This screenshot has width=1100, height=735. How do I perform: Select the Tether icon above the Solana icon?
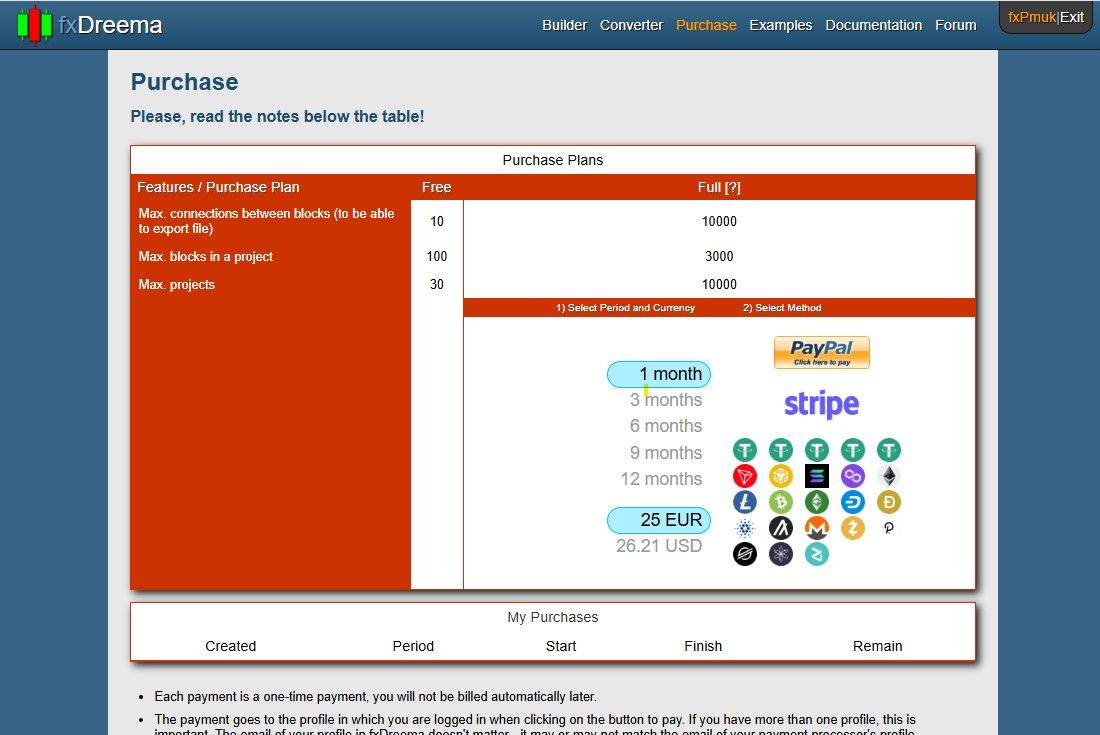817,450
